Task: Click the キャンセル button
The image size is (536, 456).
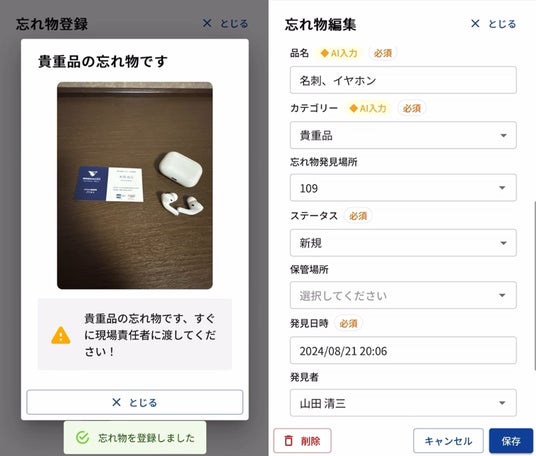Action: coord(448,441)
